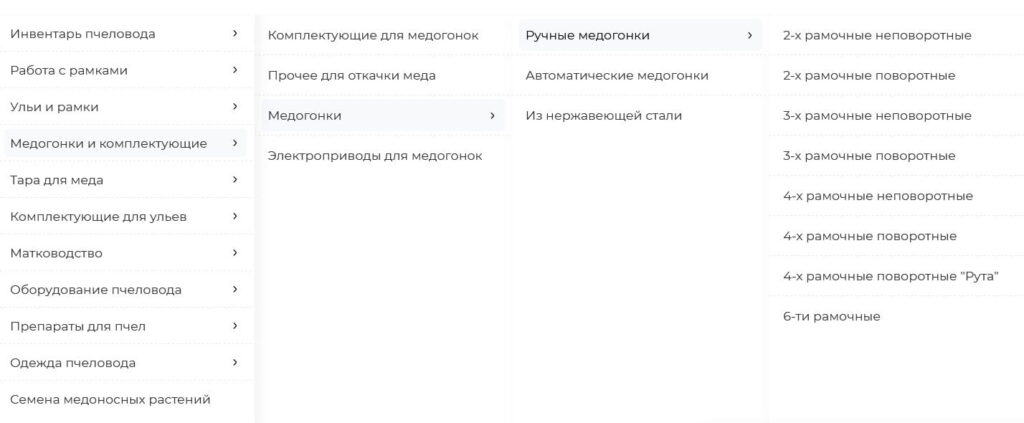
Task: Expand the Одежда пчеловода submenu chevron
Action: point(235,362)
